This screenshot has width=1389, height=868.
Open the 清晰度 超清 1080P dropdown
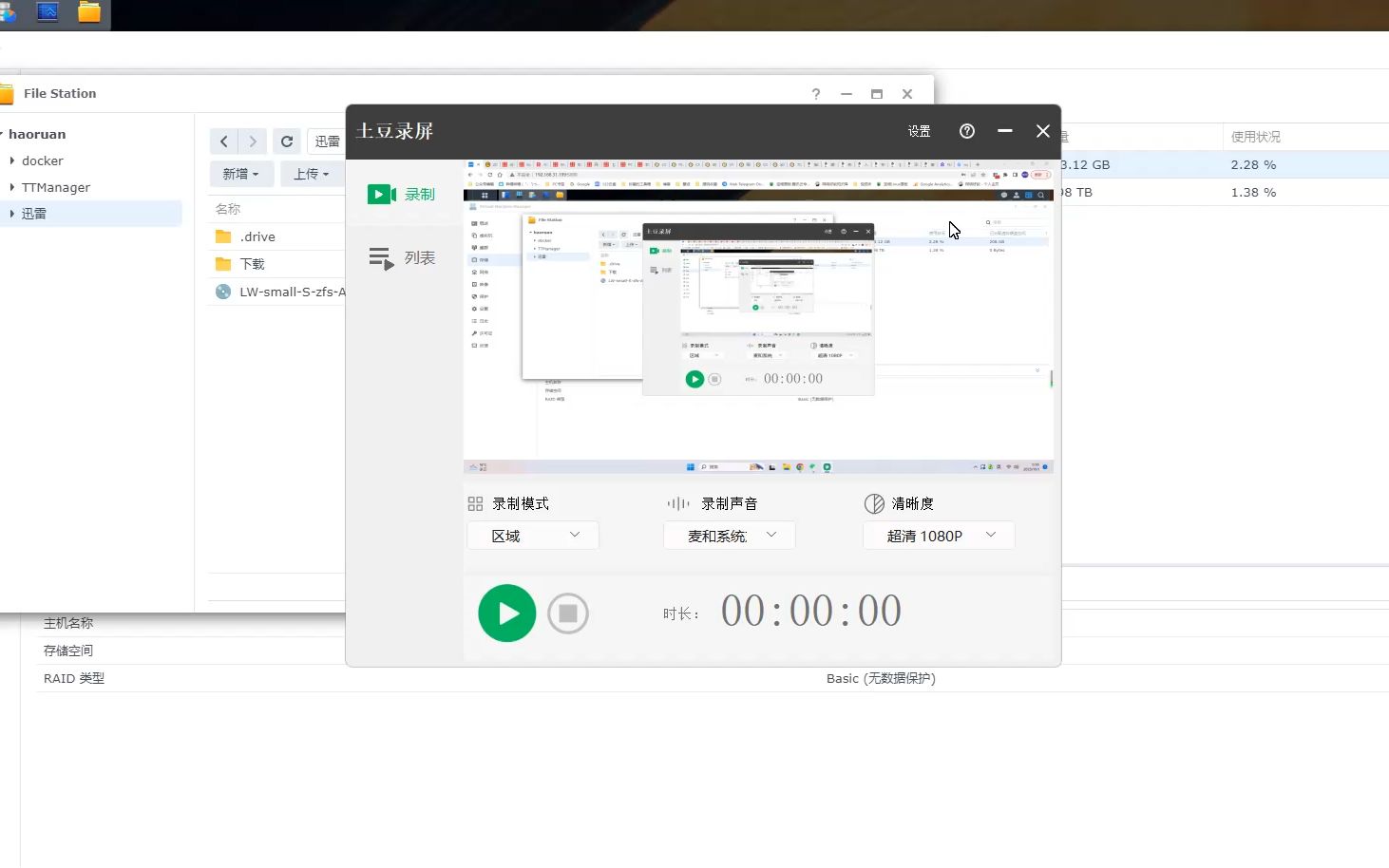point(939,536)
